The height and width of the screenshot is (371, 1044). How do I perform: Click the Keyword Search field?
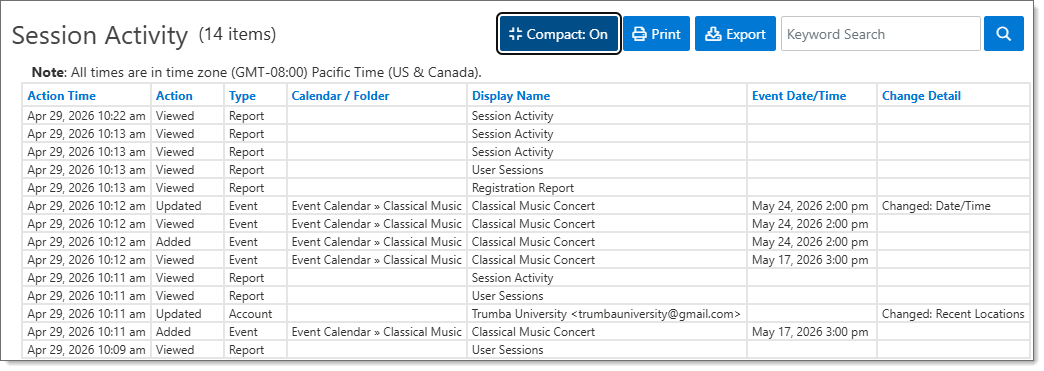pos(880,34)
